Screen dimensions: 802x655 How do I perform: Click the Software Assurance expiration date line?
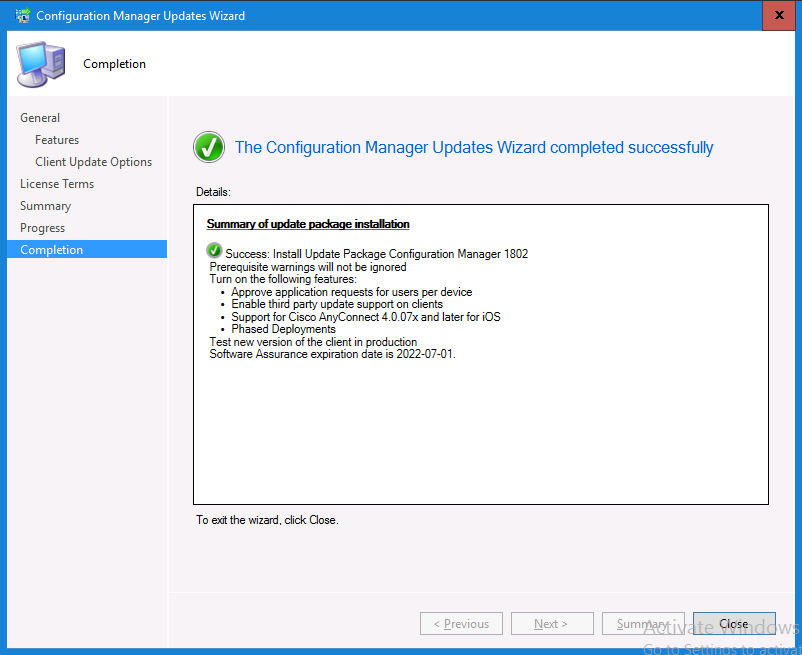click(x=332, y=354)
